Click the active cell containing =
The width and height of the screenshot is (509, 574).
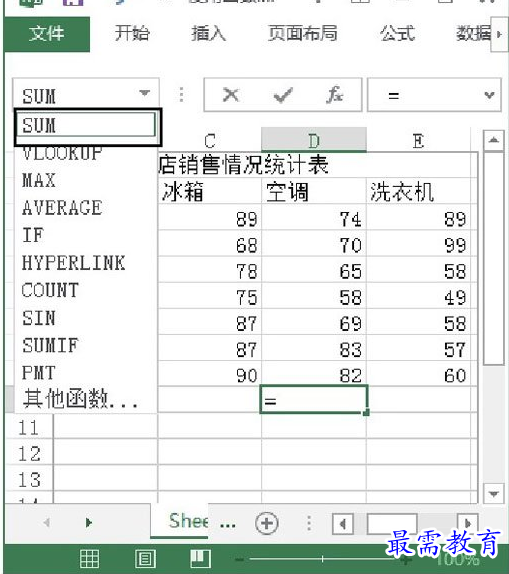tap(314, 400)
